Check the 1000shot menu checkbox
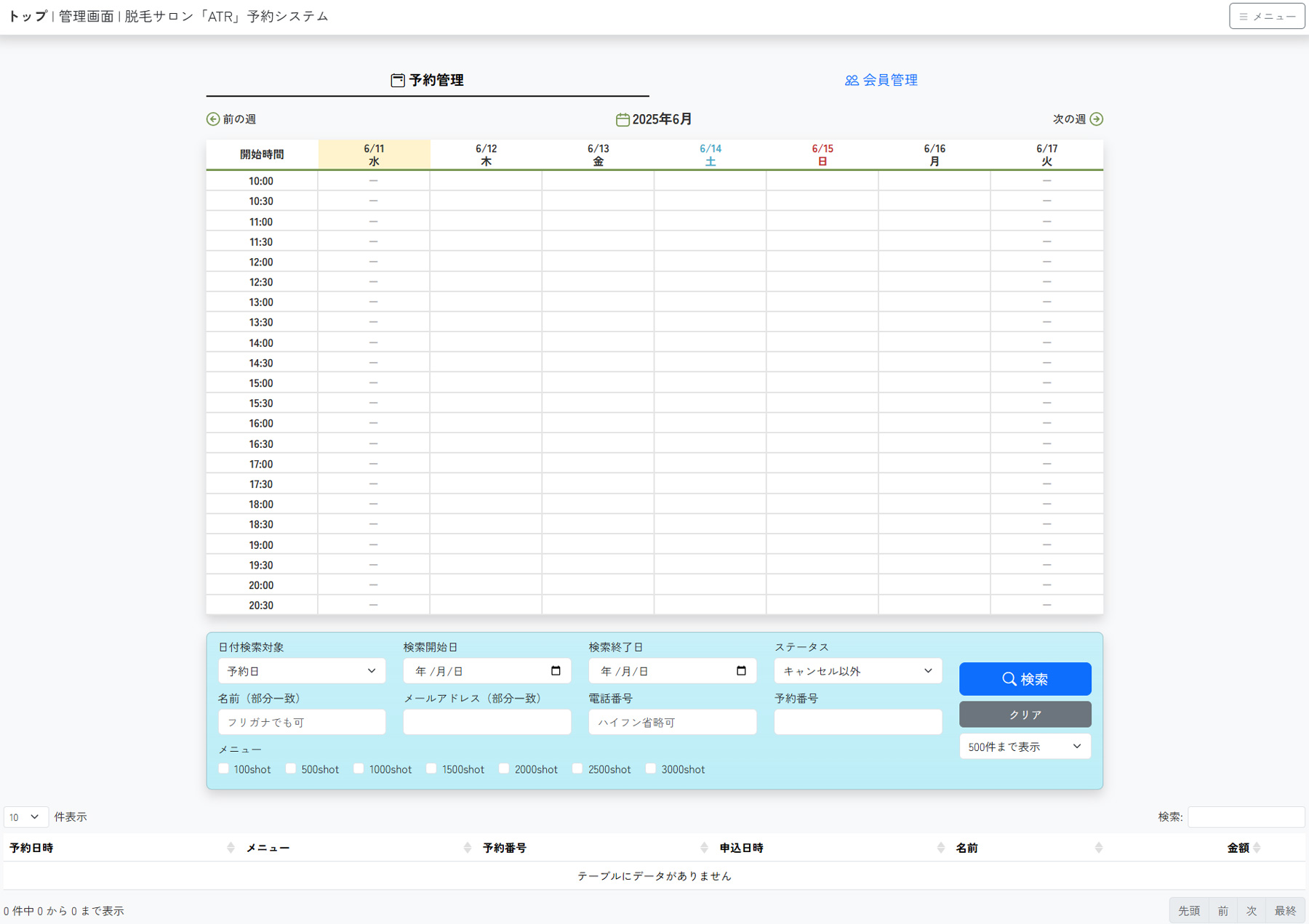This screenshot has height=924, width=1309. pyautogui.click(x=359, y=768)
